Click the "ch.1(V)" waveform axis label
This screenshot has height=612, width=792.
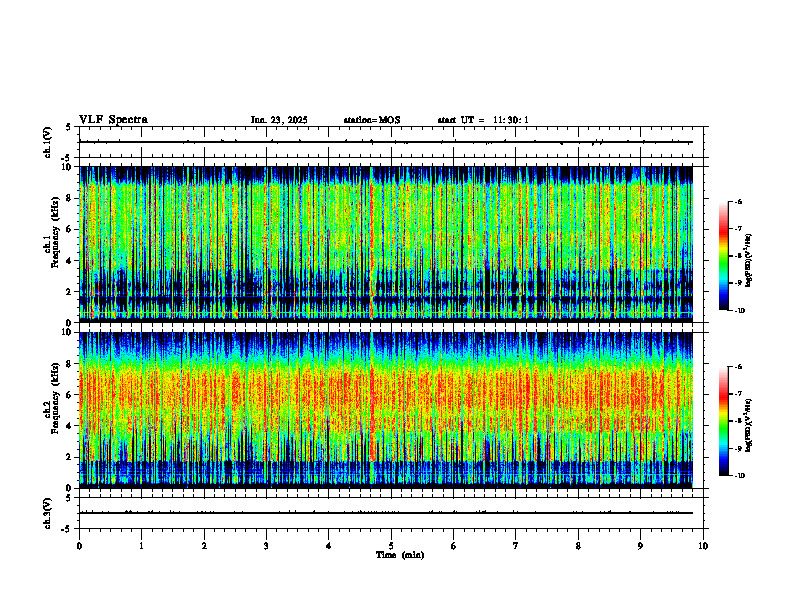click(47, 142)
